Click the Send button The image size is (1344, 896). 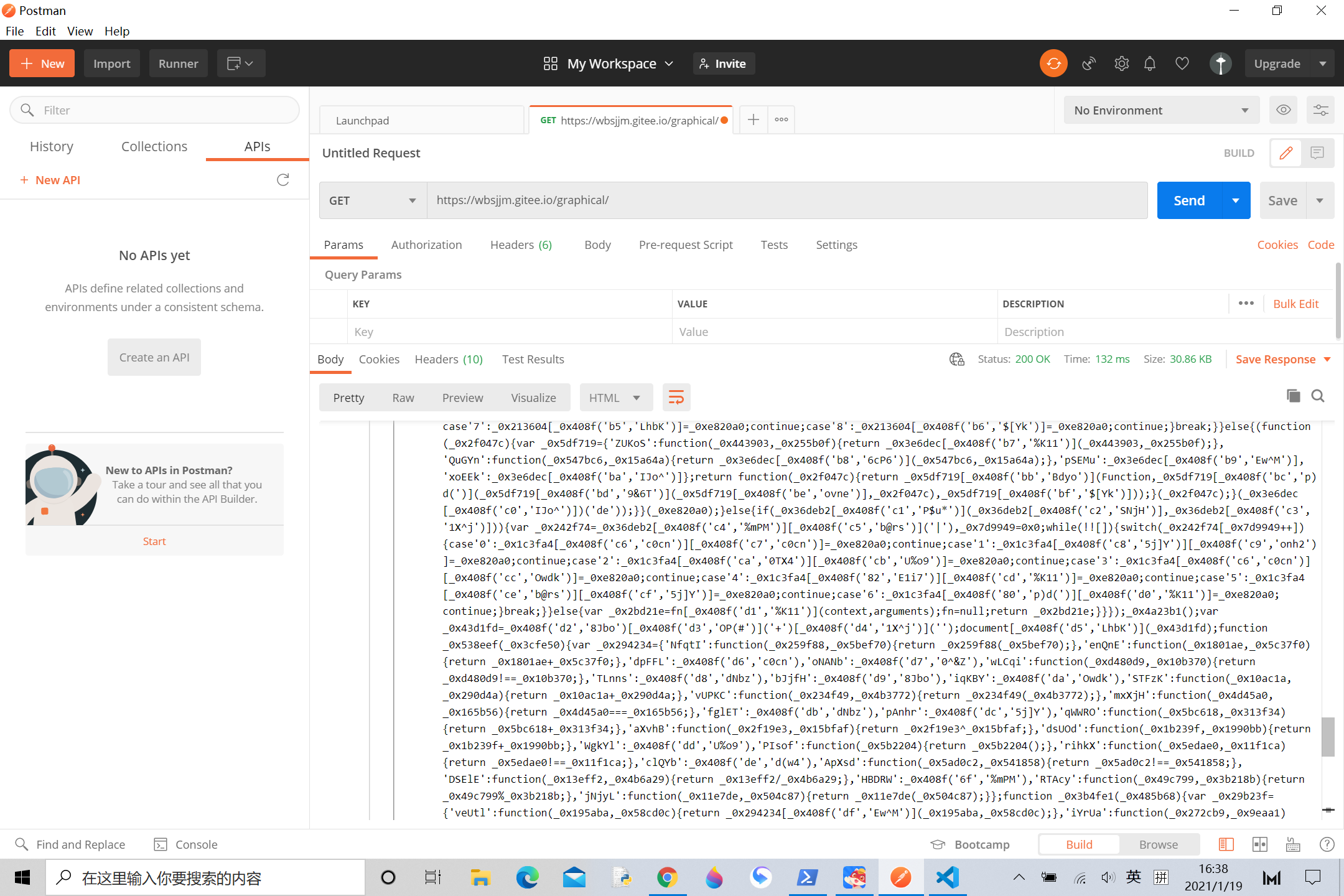(x=1189, y=200)
